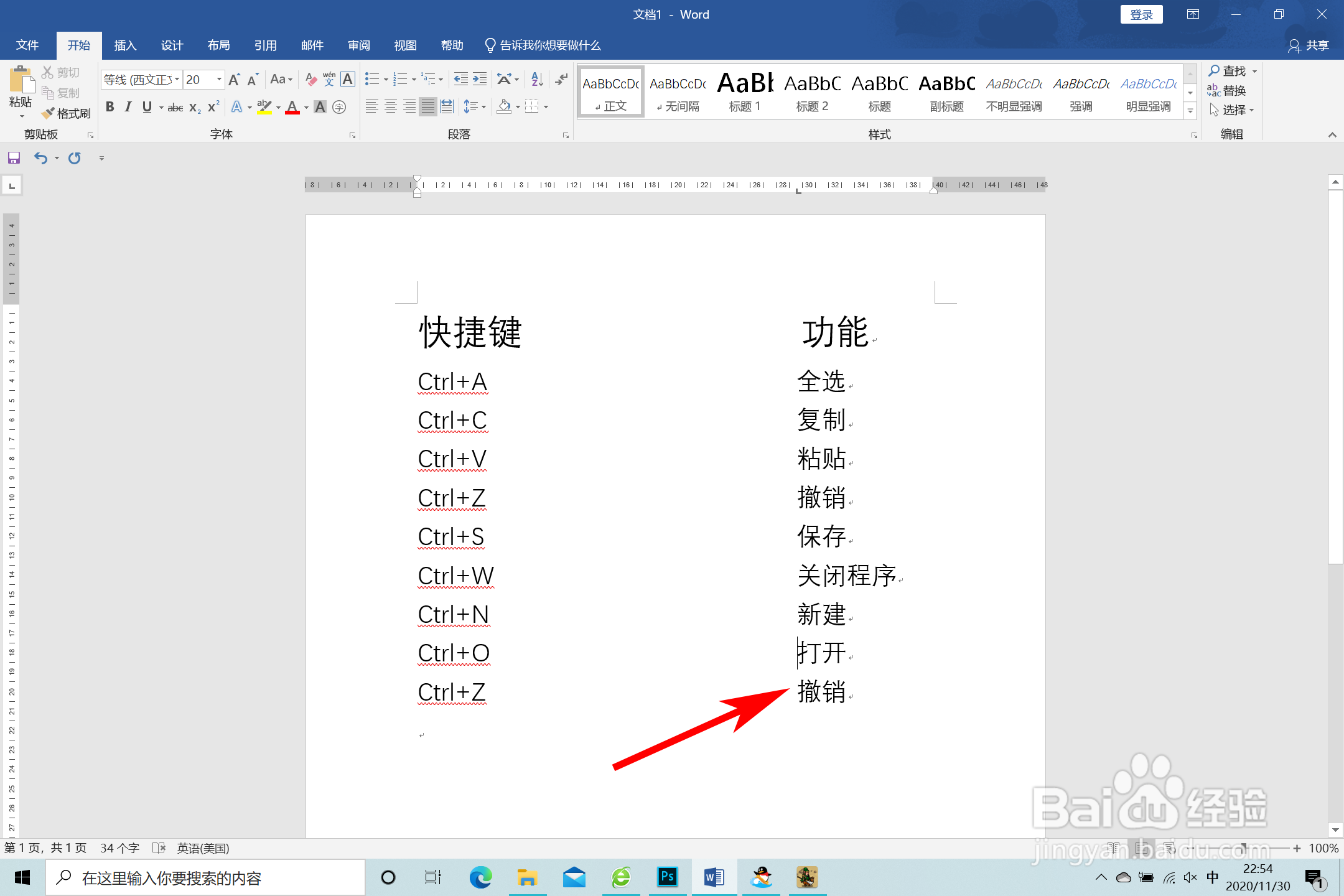Expand the font name dropdown

point(177,79)
